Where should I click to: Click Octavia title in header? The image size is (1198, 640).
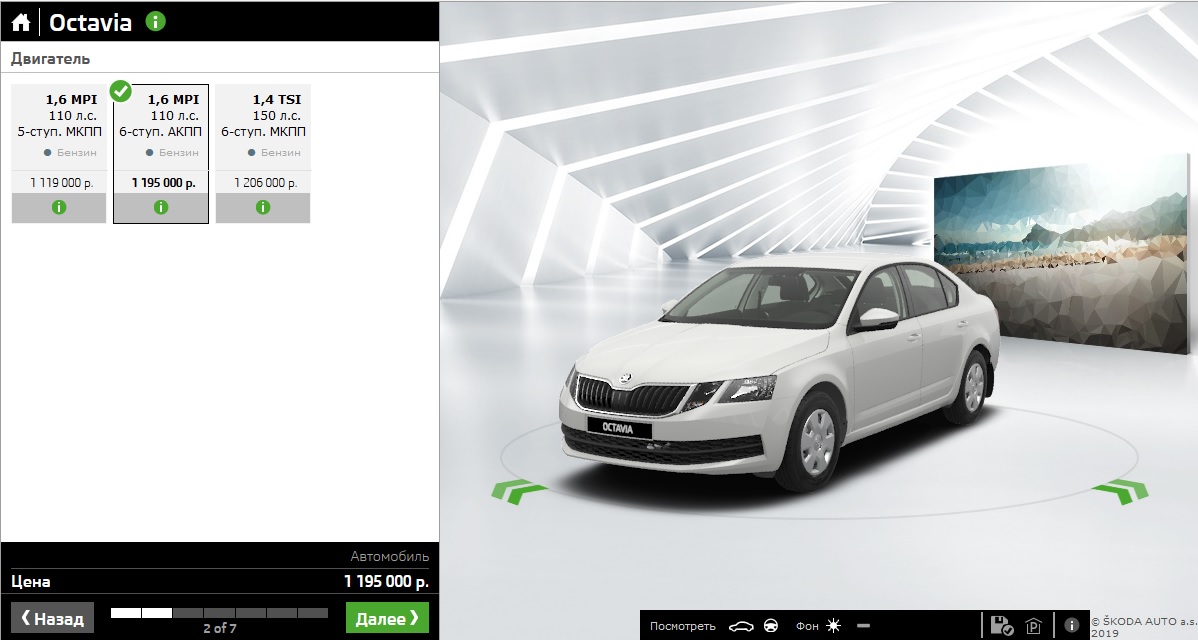[90, 22]
